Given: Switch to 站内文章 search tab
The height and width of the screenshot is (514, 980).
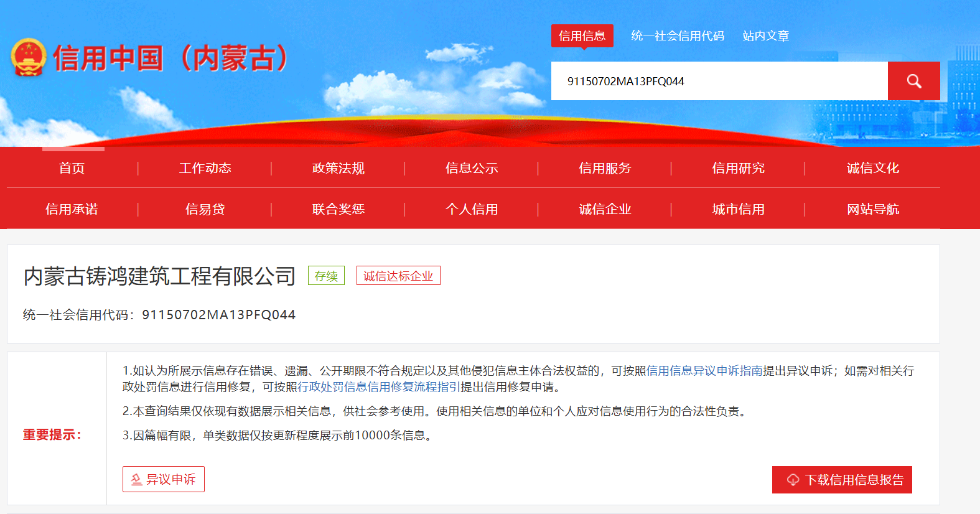Looking at the screenshot, I should pyautogui.click(x=765, y=36).
